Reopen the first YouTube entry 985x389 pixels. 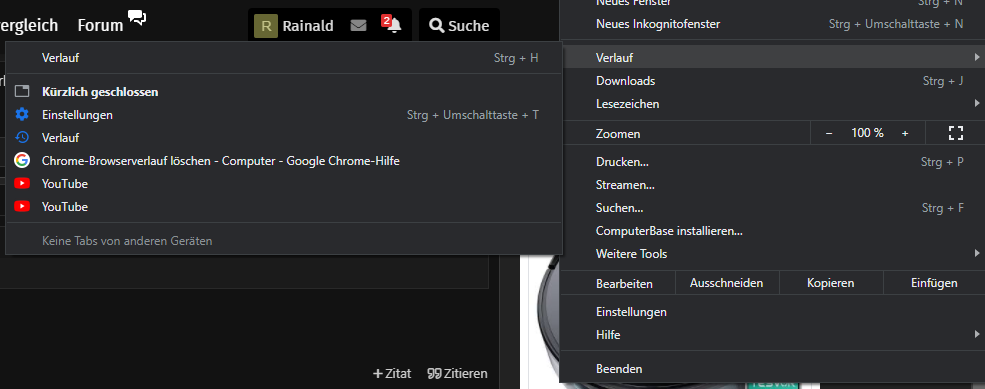(284, 184)
